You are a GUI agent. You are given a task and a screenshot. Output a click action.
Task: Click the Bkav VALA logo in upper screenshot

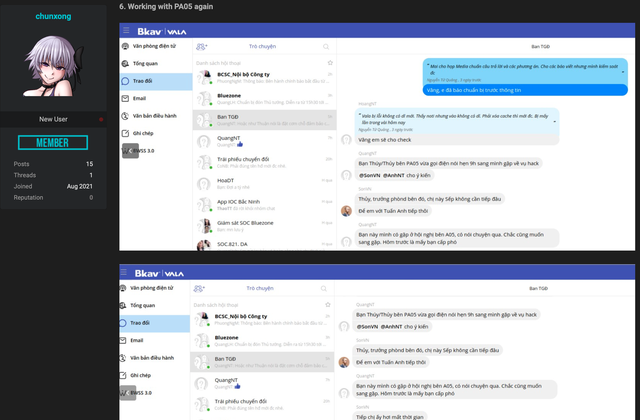[162, 31]
